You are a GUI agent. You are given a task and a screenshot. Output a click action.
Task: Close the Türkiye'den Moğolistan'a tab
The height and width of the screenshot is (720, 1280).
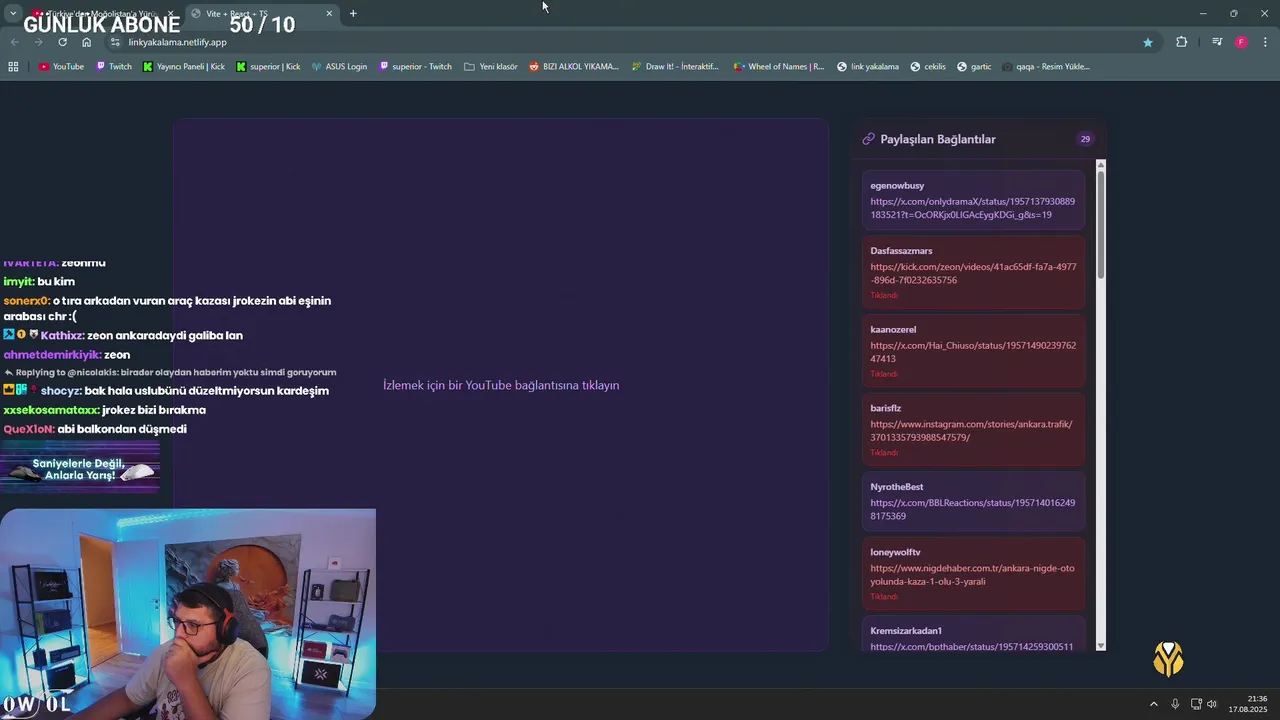click(172, 13)
